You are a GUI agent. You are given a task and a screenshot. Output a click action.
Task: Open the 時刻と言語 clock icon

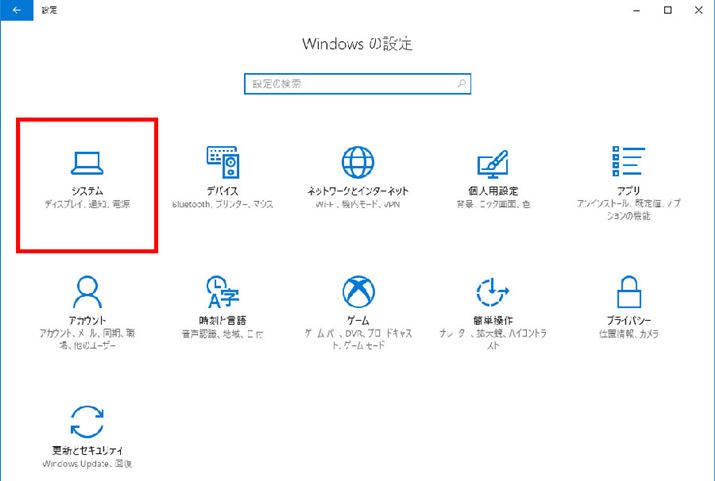(223, 292)
